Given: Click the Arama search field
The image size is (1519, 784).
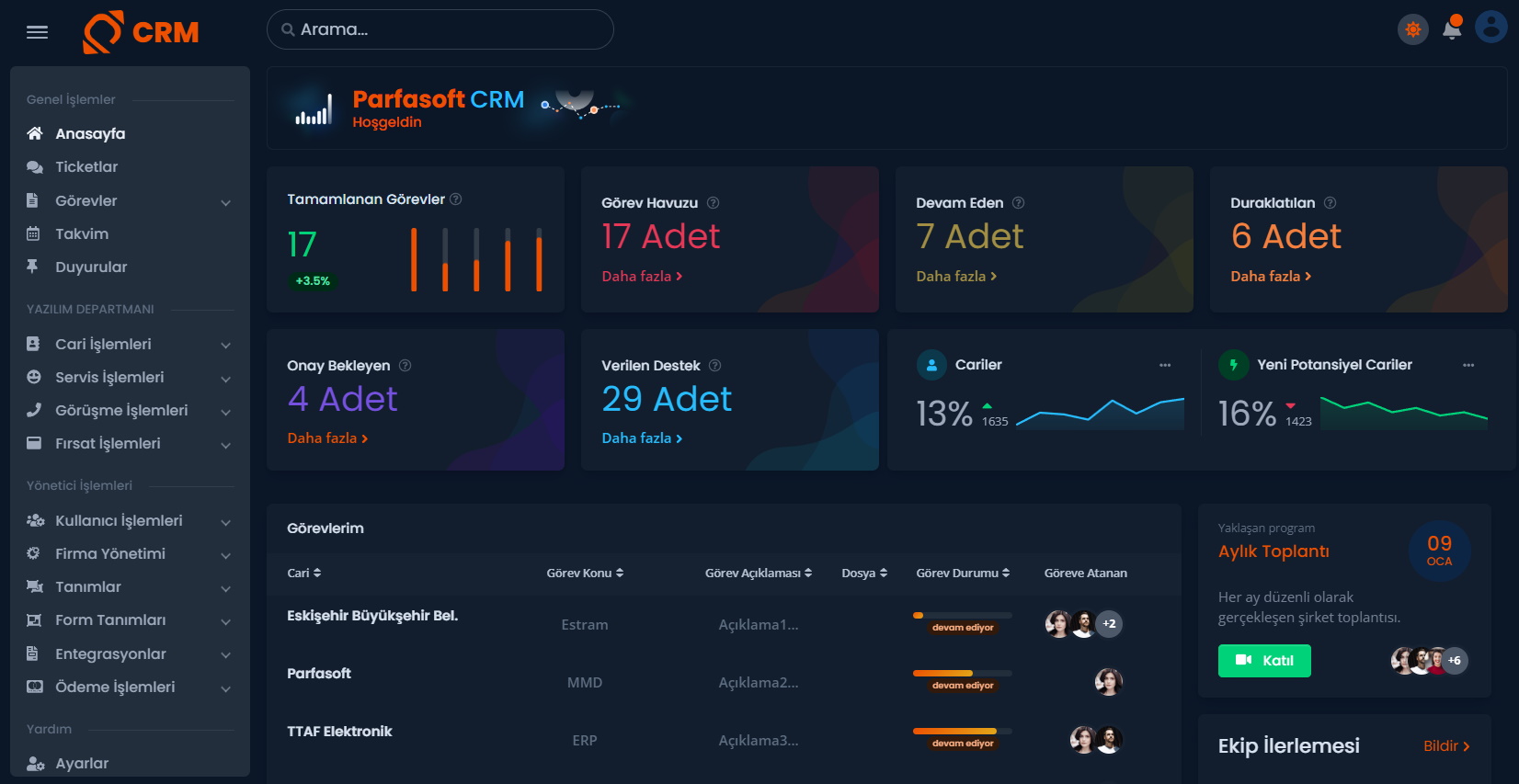Looking at the screenshot, I should coord(441,29).
